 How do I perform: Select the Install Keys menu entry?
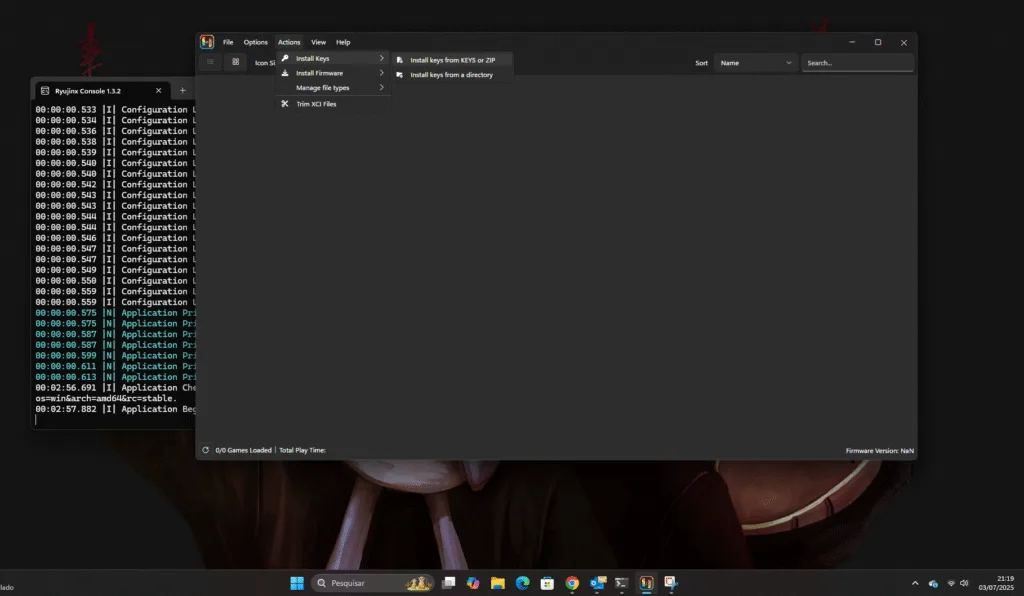click(x=333, y=58)
